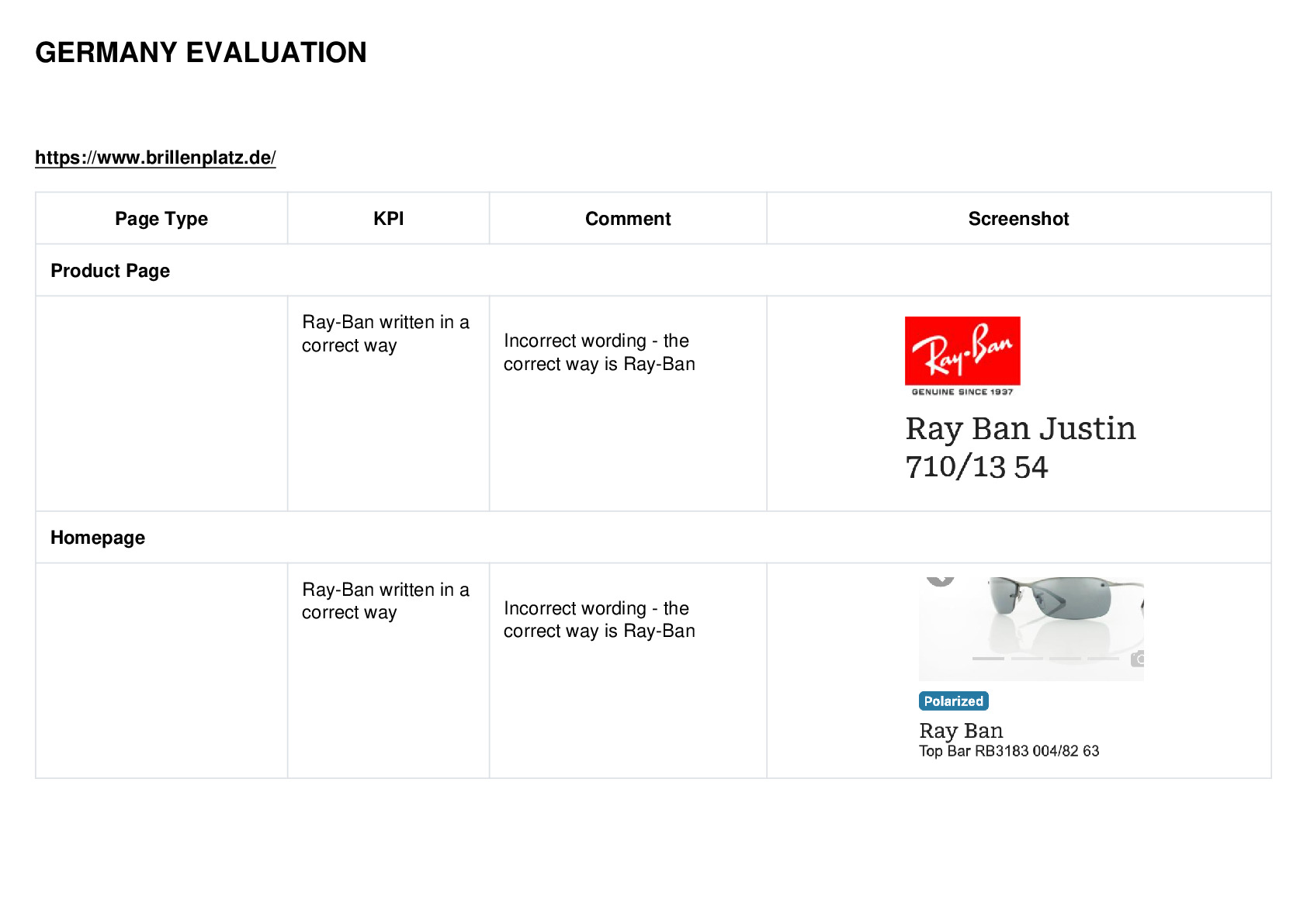Click the "Incorrect wording" comment under Product Page

(599, 352)
